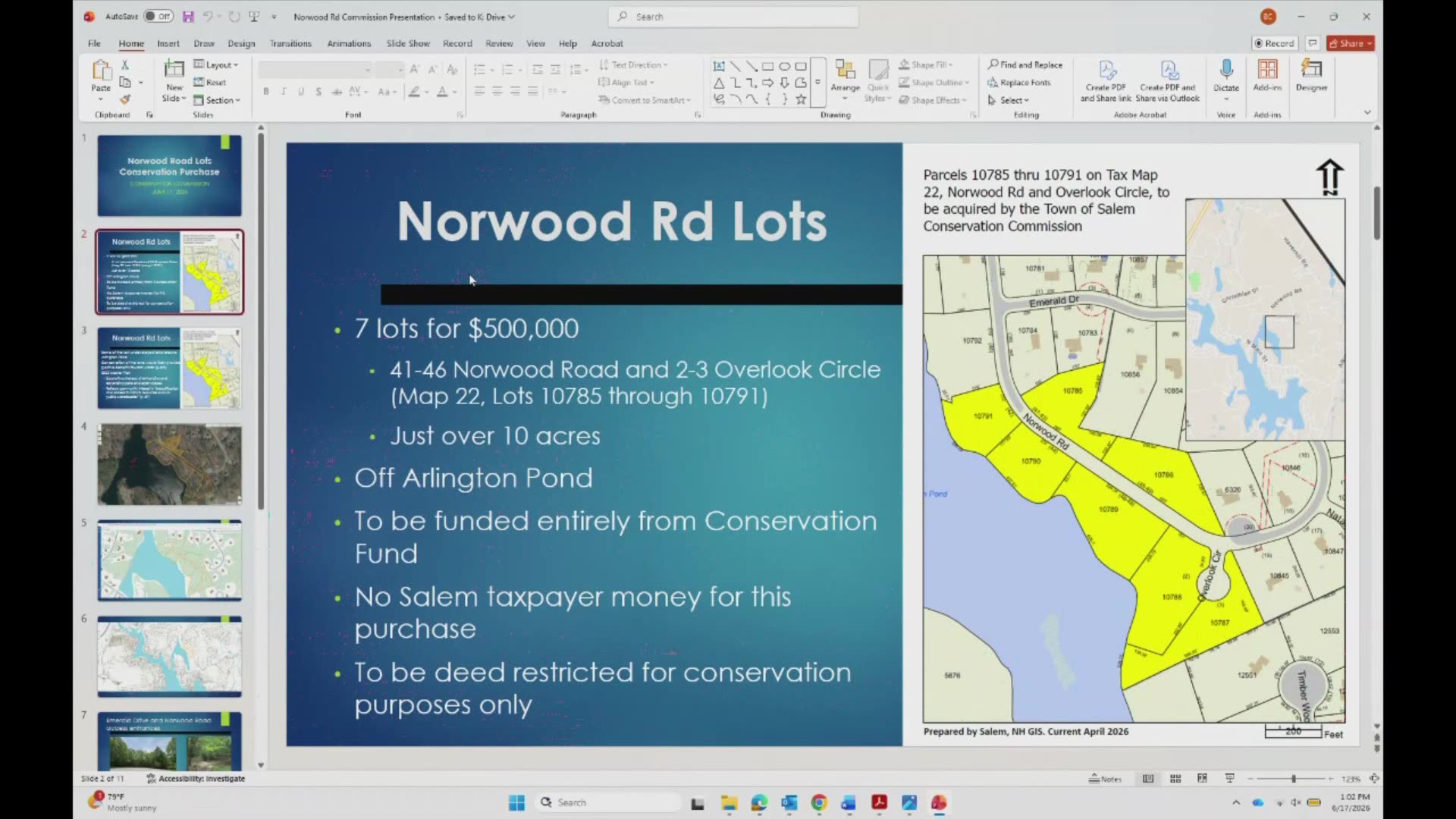Screen dimensions: 1456x819
Task: Click Clear All Formatting icon
Action: click(452, 69)
